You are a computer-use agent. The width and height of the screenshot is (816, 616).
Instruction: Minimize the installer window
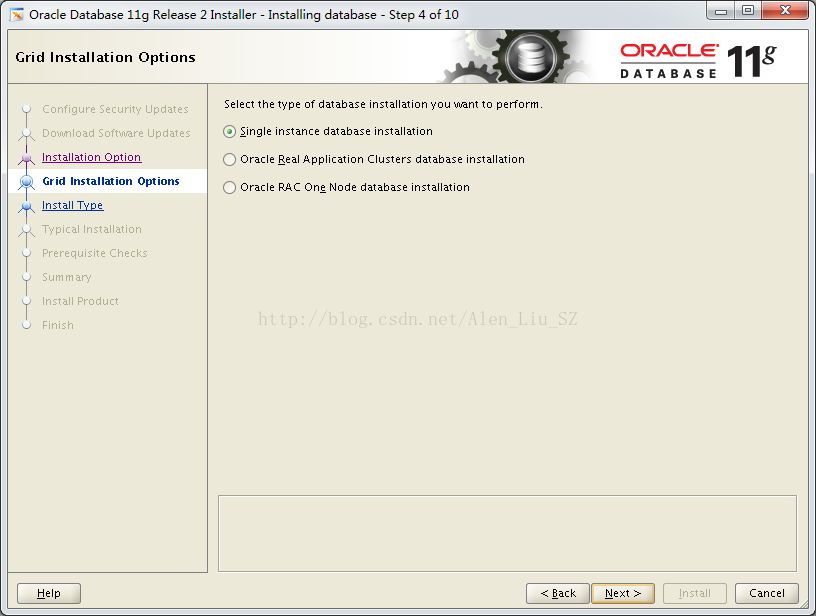[721, 11]
